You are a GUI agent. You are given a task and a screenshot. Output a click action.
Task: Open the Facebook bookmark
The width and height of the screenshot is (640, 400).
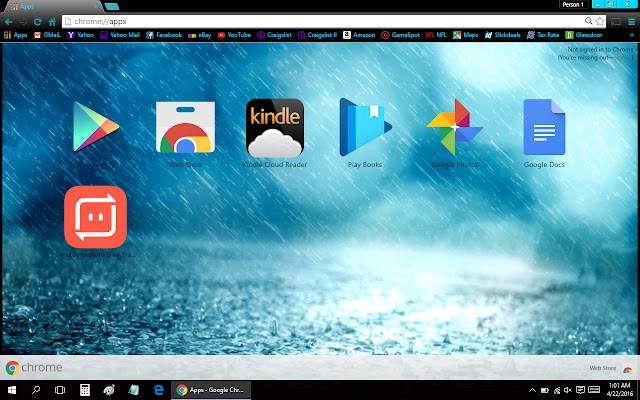pos(164,35)
